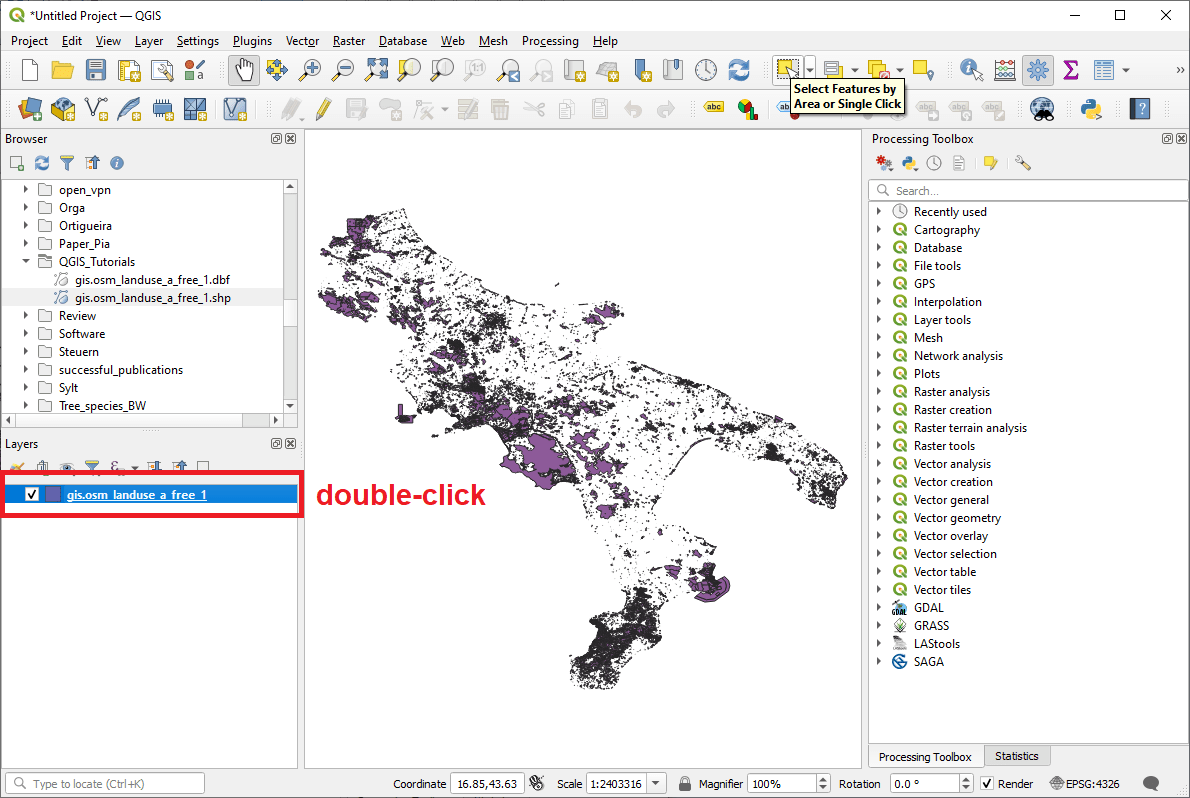
Task: Open the Raster menu
Action: pos(349,41)
